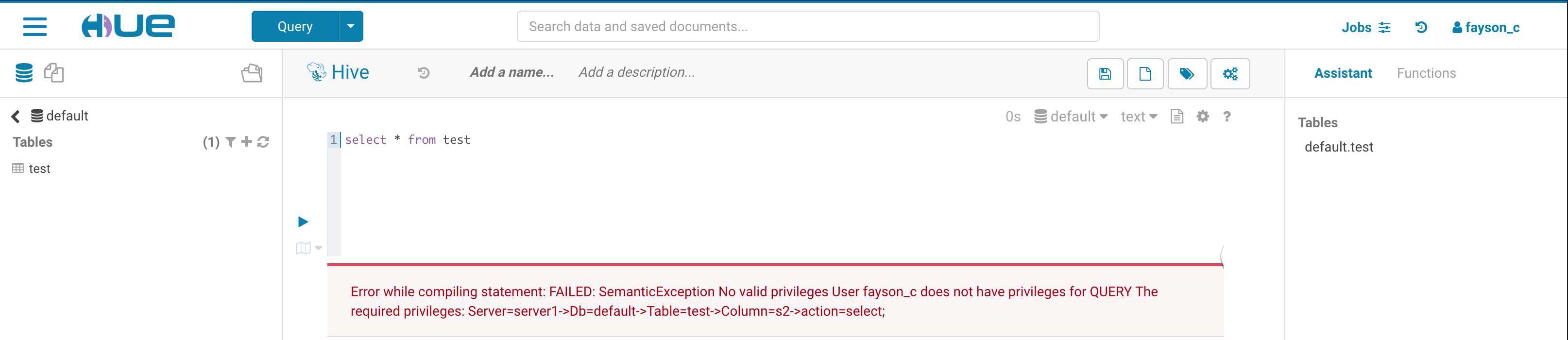Run the query with the play button
This screenshot has height=340, width=1568.
coord(303,221)
